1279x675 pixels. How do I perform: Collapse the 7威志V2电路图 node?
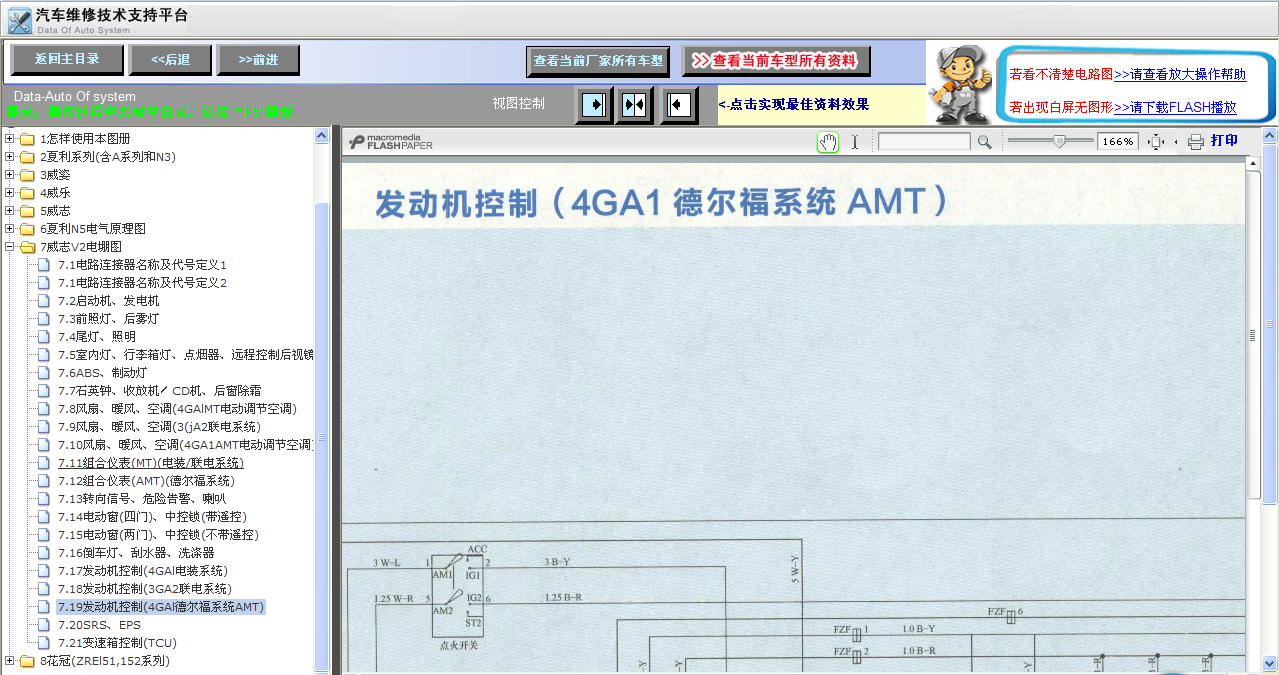click(10, 247)
